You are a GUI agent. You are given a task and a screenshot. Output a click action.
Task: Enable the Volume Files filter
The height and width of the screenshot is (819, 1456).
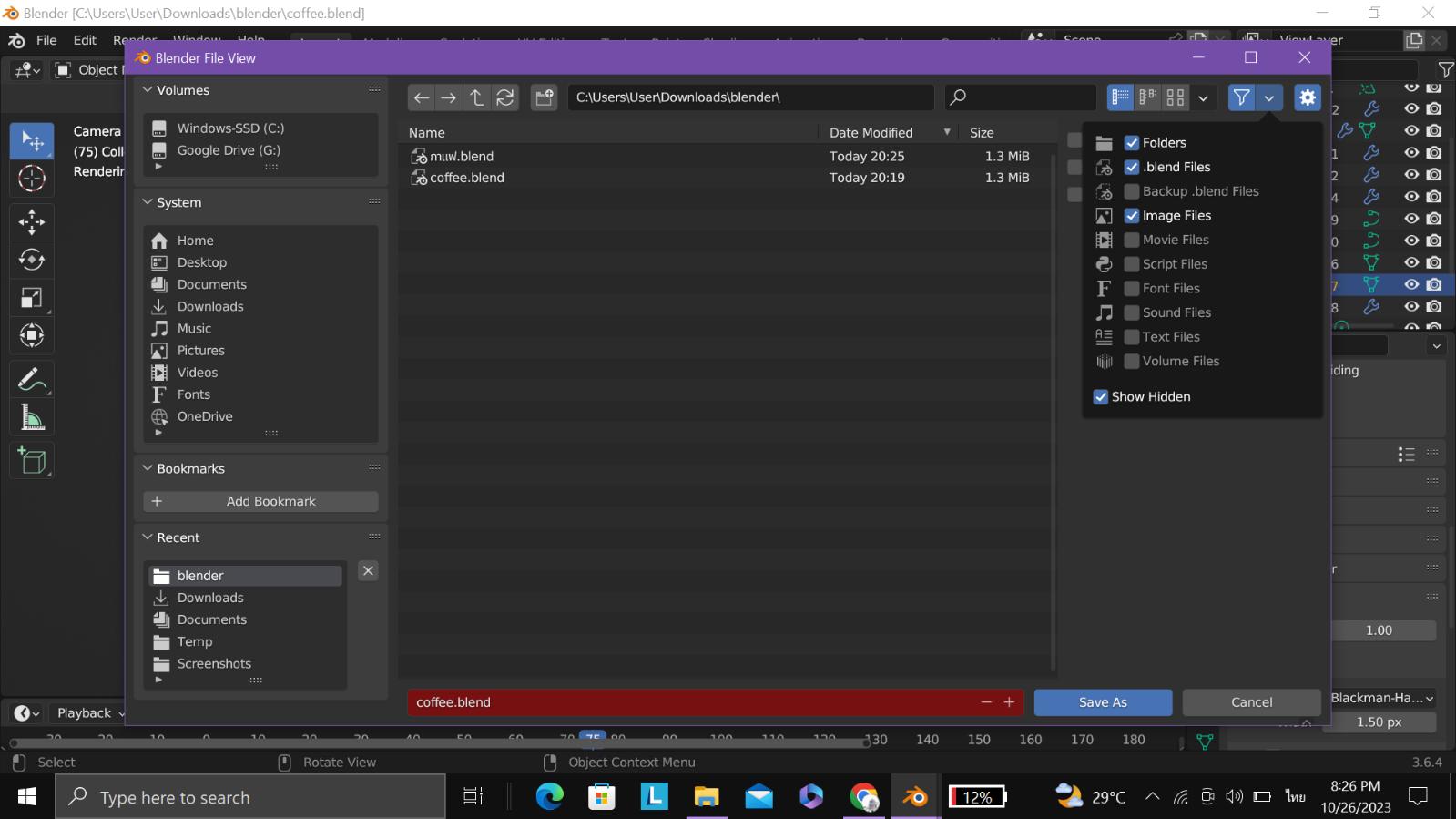(x=1132, y=362)
